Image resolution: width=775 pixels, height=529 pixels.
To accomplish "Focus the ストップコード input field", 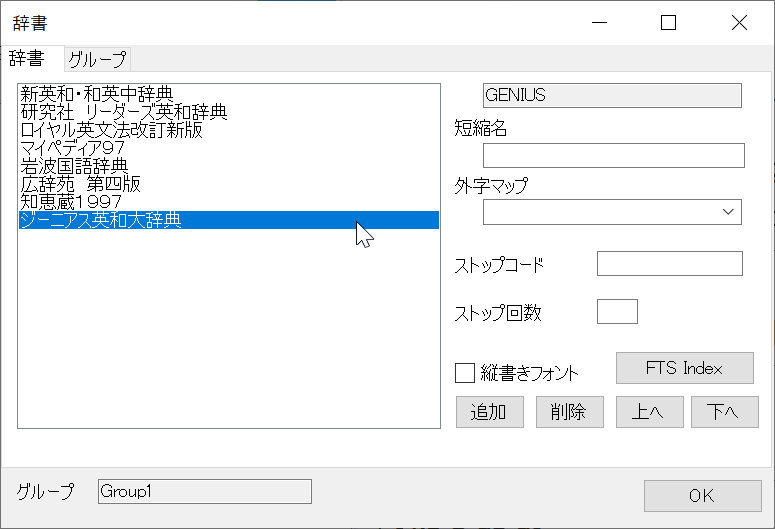I will click(670, 264).
